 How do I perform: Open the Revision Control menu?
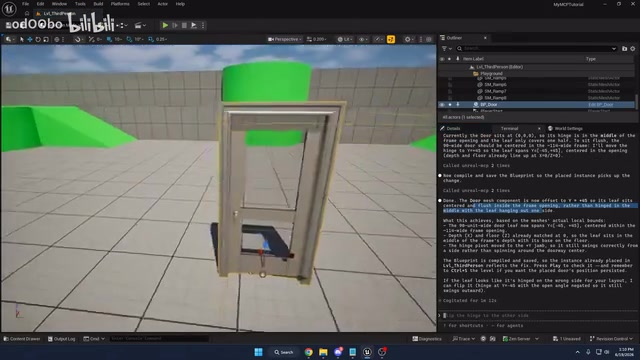click(611, 339)
